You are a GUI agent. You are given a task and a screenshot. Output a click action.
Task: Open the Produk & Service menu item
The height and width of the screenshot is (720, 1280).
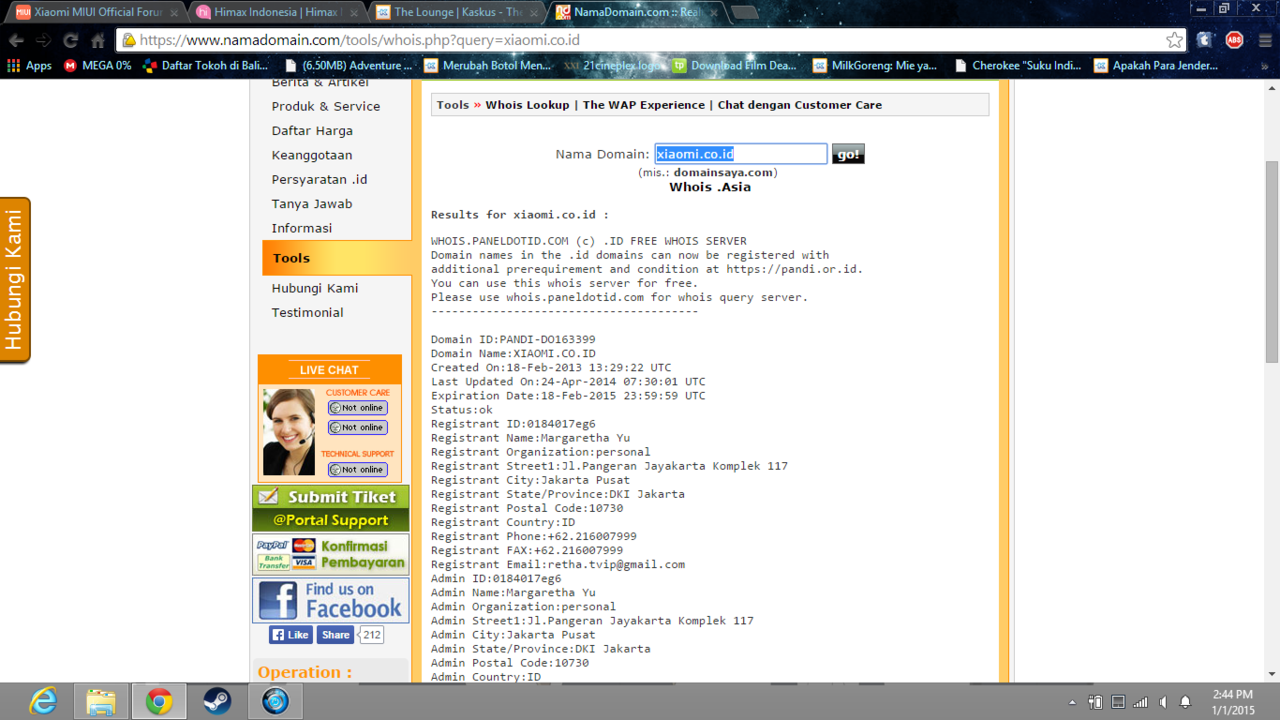(x=326, y=106)
